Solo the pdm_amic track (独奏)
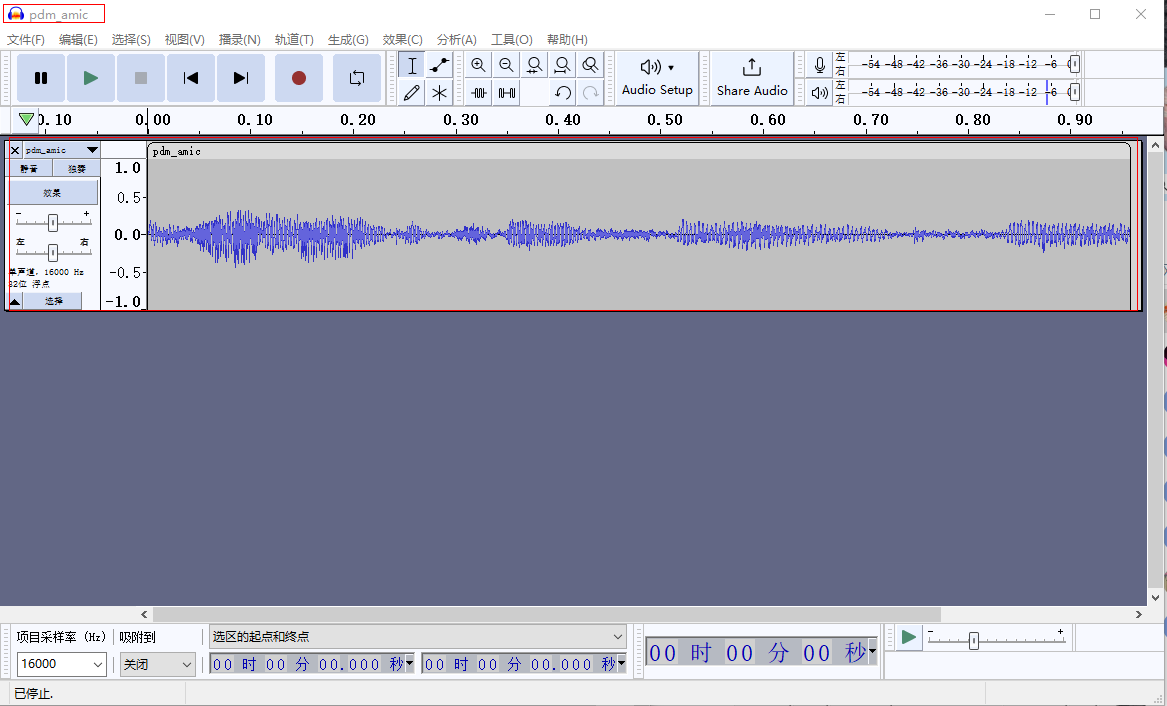 click(76, 169)
